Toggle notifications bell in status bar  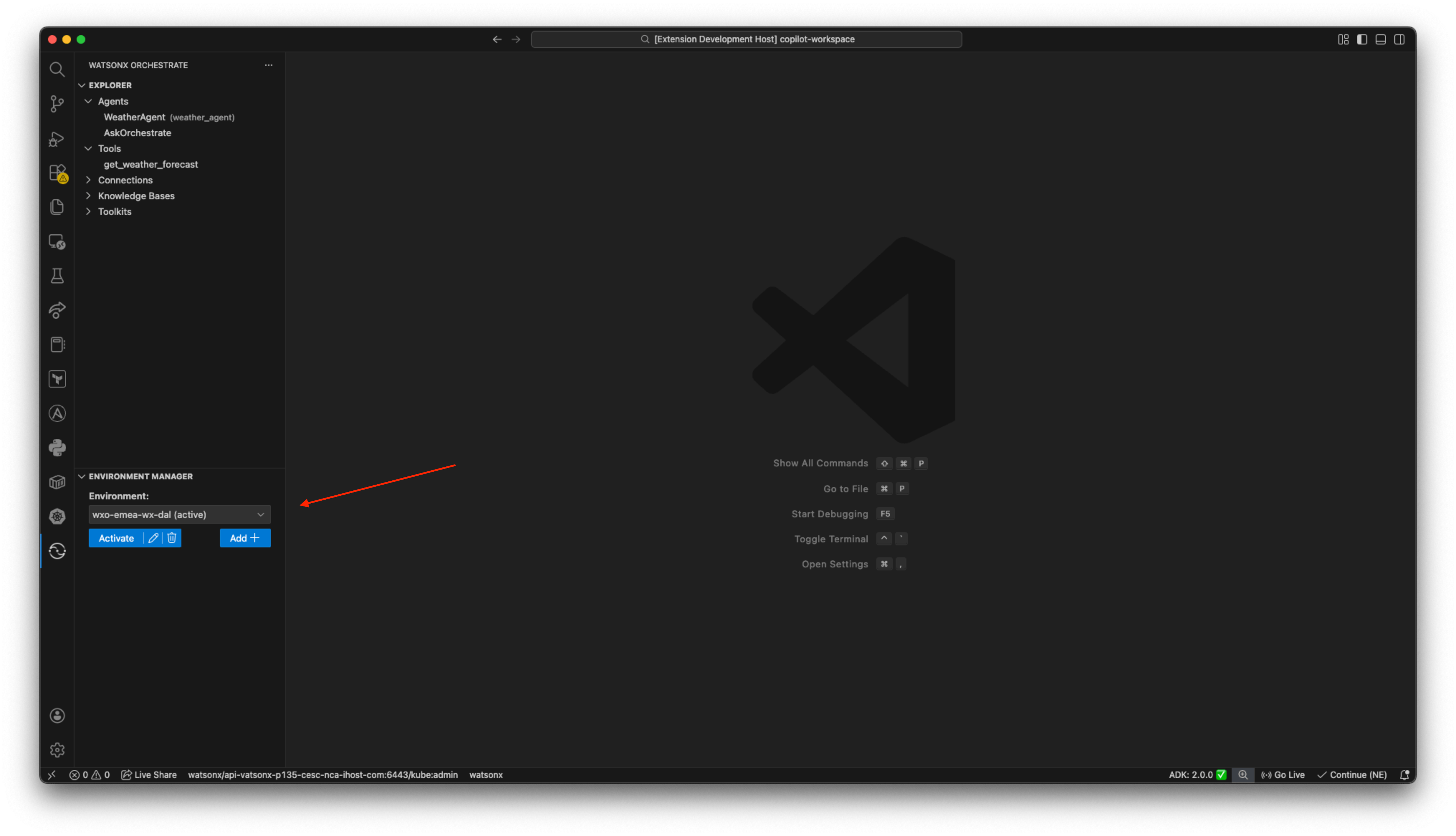[x=1405, y=774]
